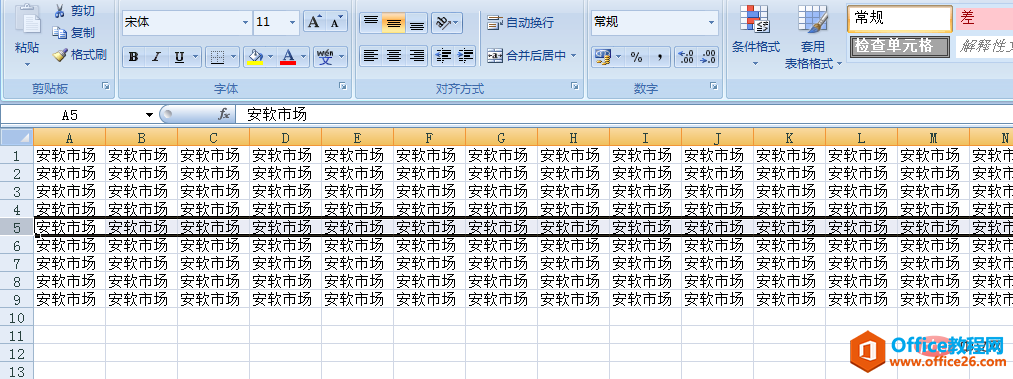The height and width of the screenshot is (379, 1013).
Task: Open the accounting format dropdown arrow
Action: (618, 57)
